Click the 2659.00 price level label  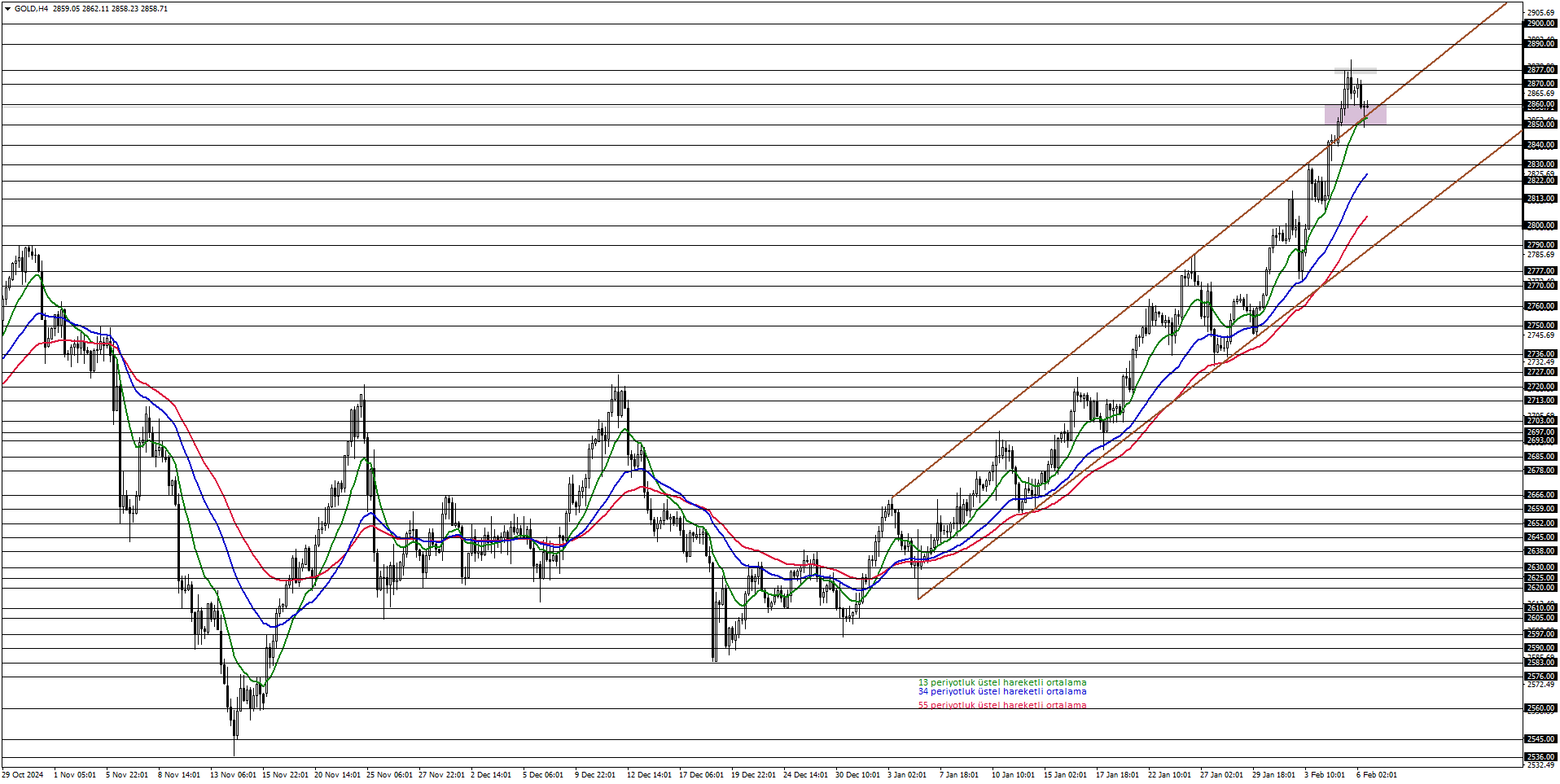click(1540, 509)
